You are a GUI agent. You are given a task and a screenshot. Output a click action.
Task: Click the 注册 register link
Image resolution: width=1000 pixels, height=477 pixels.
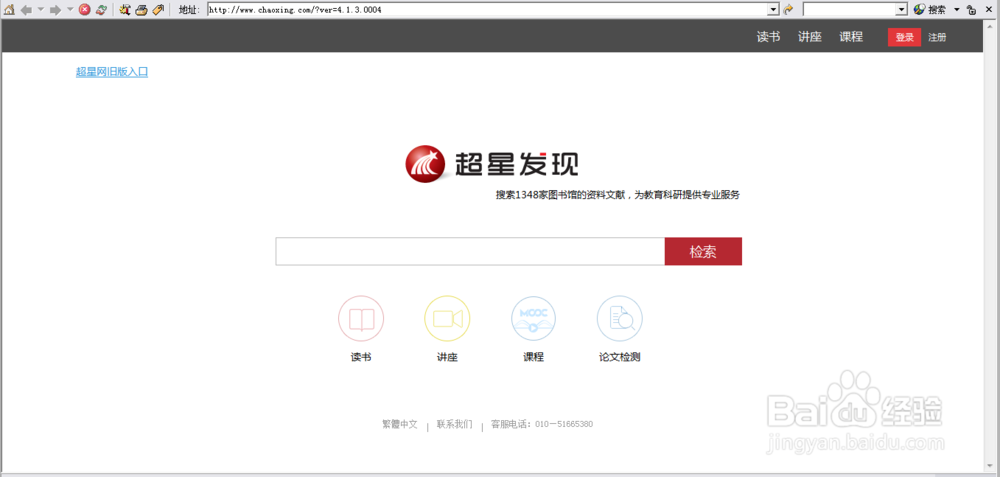coord(937,38)
